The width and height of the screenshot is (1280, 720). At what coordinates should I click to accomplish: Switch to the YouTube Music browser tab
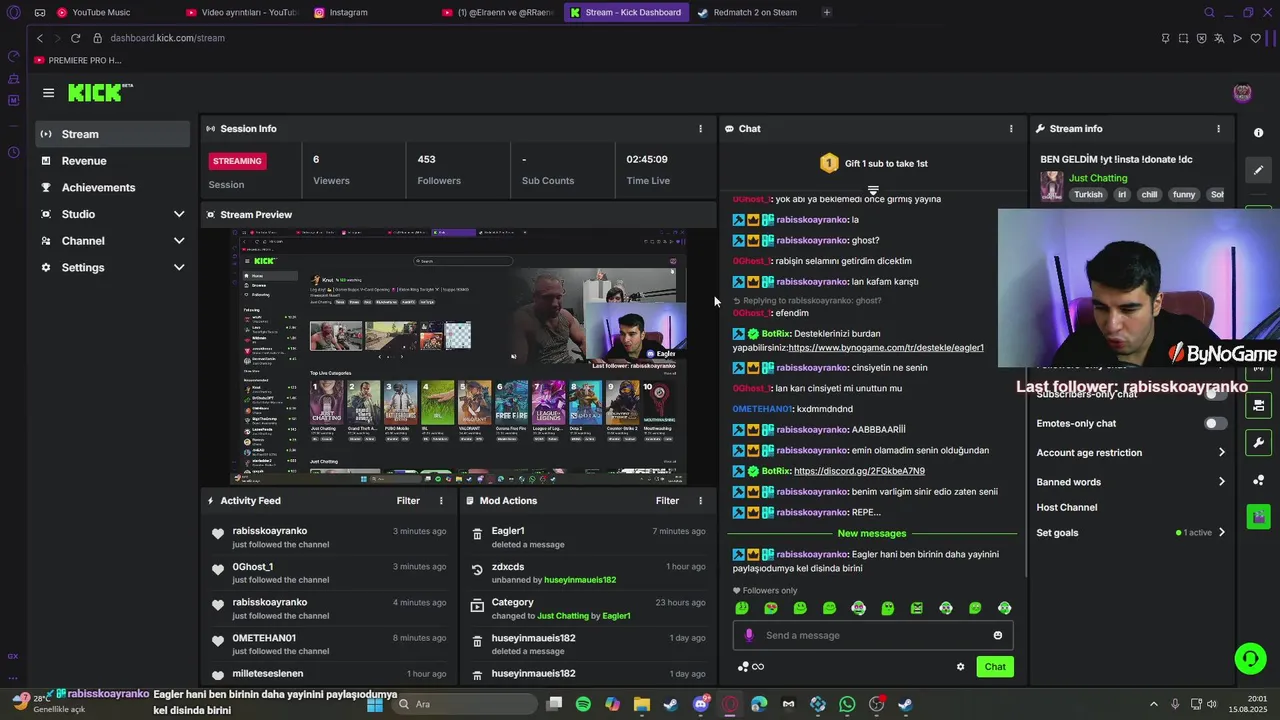pos(101,12)
